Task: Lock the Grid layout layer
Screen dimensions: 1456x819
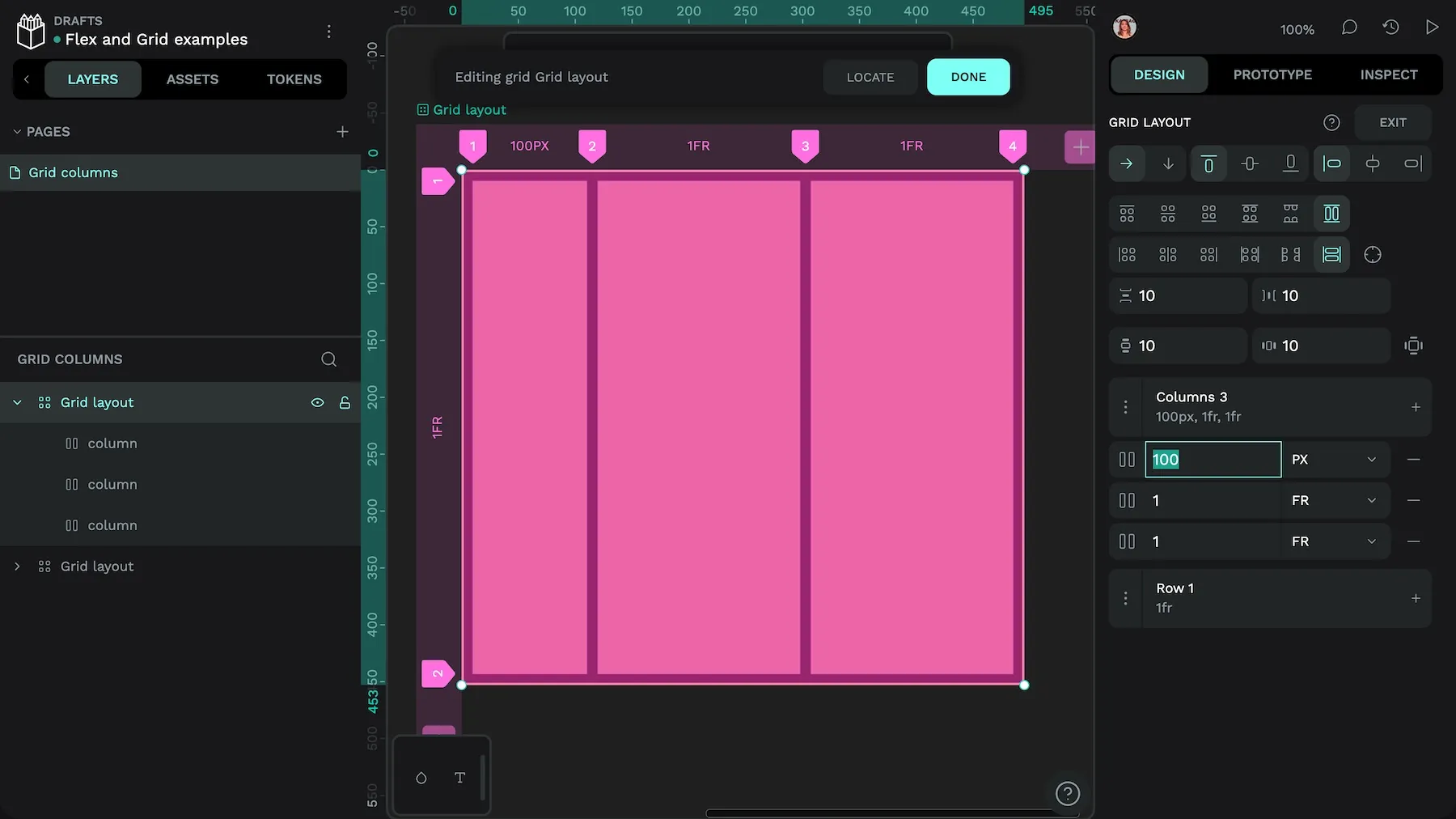Action: pos(345,402)
